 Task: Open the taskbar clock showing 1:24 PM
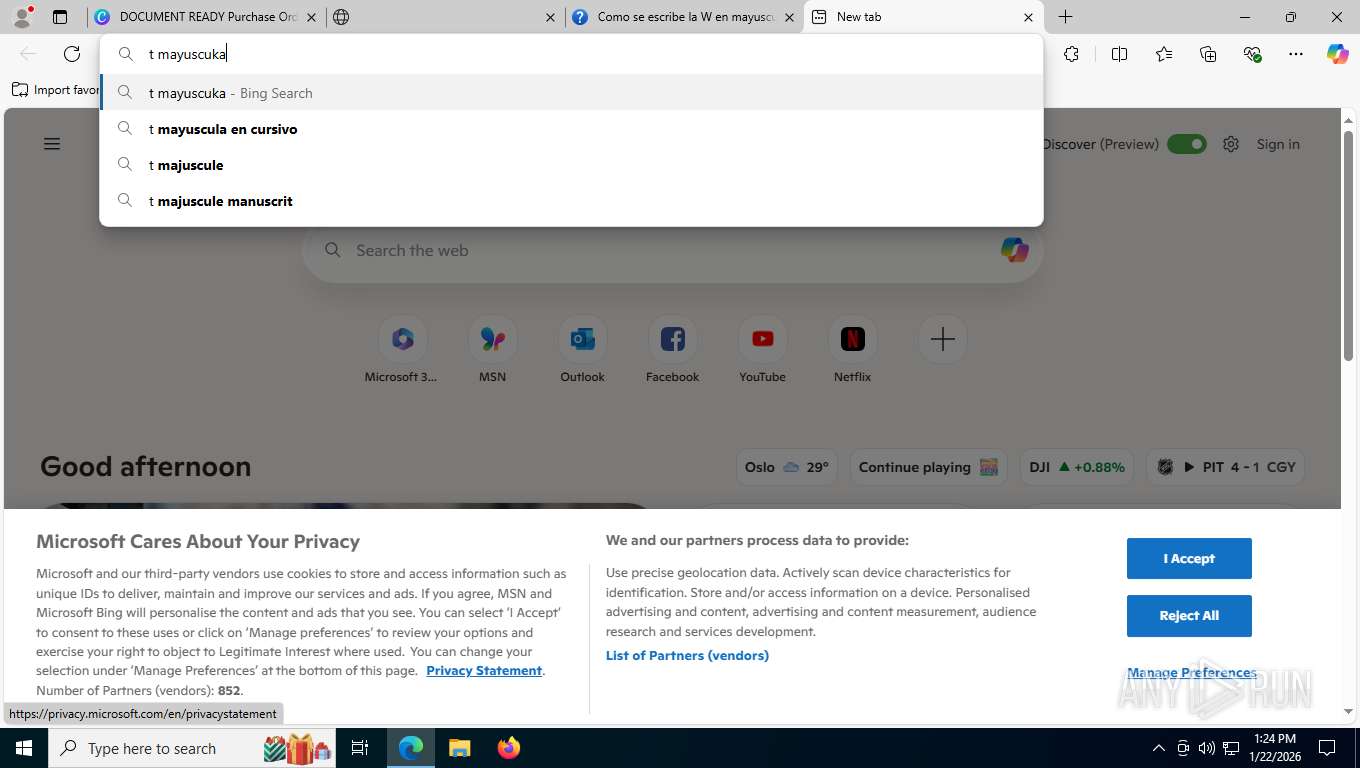[x=1275, y=748]
